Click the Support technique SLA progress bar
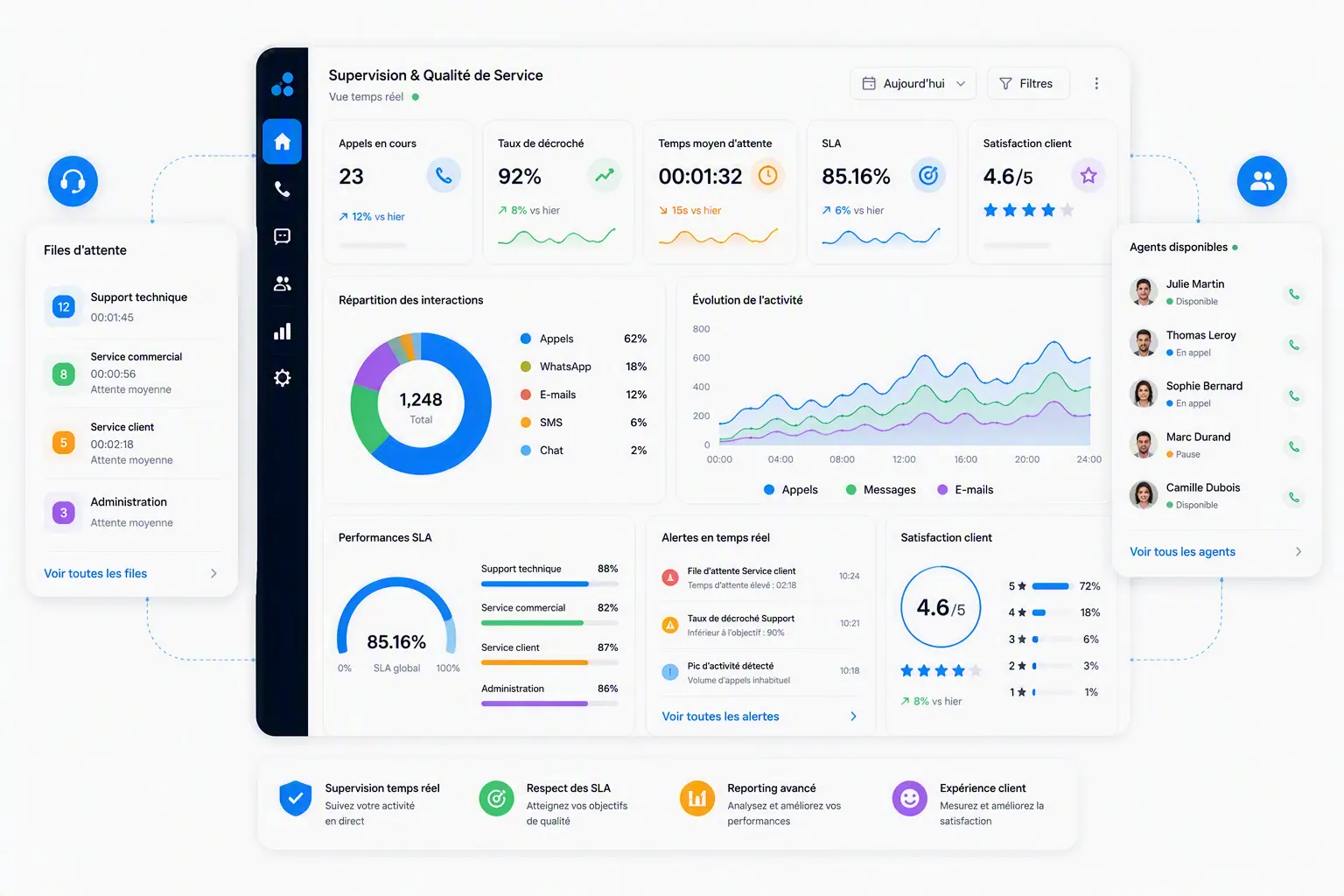1344x896 pixels. pyautogui.click(x=549, y=584)
